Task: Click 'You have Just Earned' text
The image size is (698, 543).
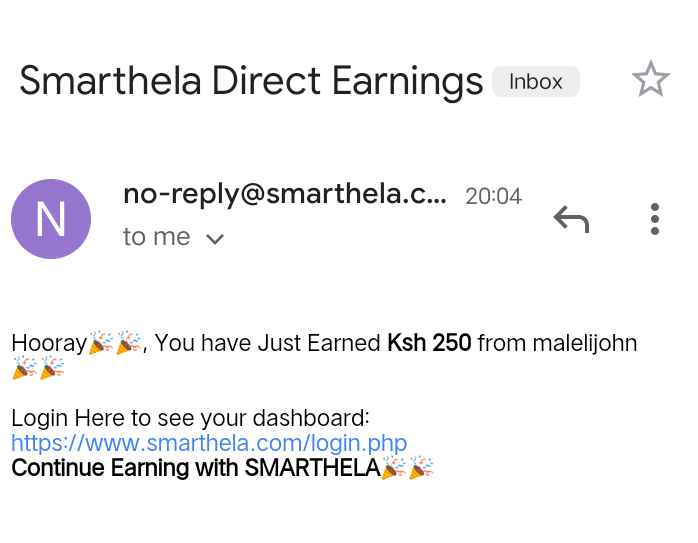Action: (x=268, y=343)
